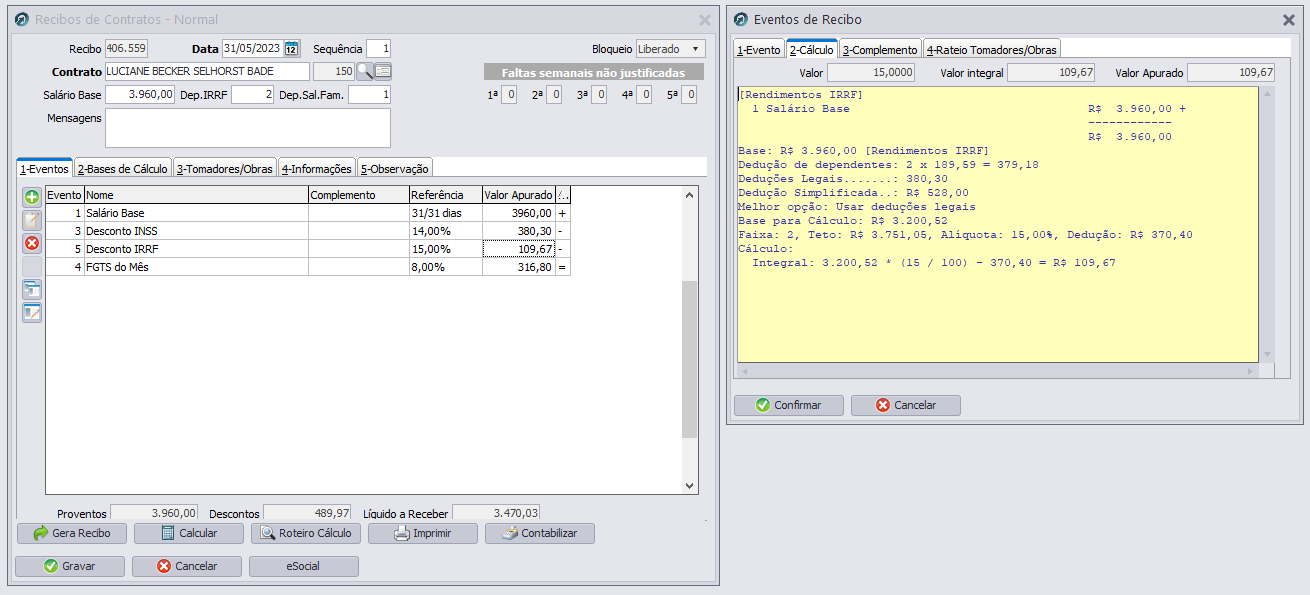Select the 1-Eventos tab
The image size is (1310, 595).
point(45,168)
